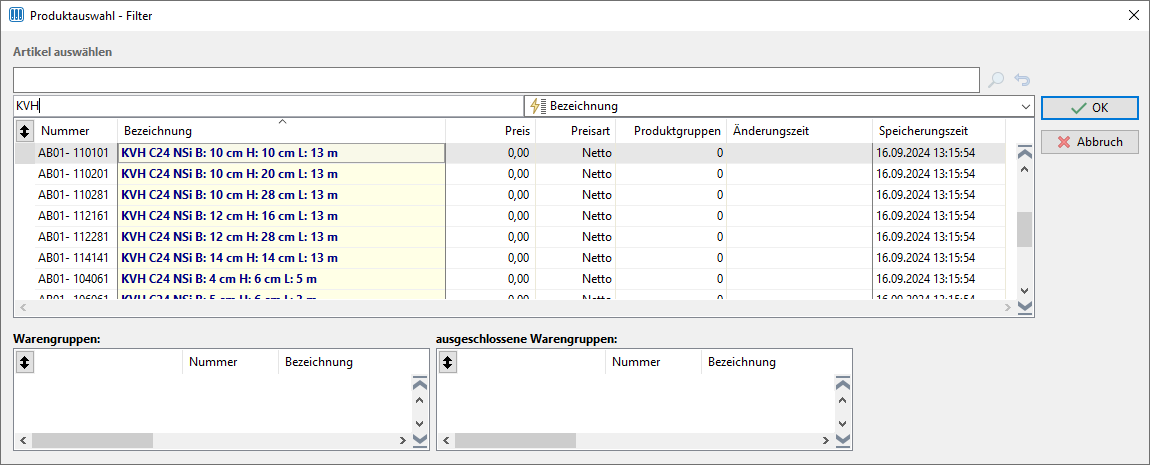Jump to bottom of product list
The height and width of the screenshot is (465, 1150).
tap(1025, 307)
